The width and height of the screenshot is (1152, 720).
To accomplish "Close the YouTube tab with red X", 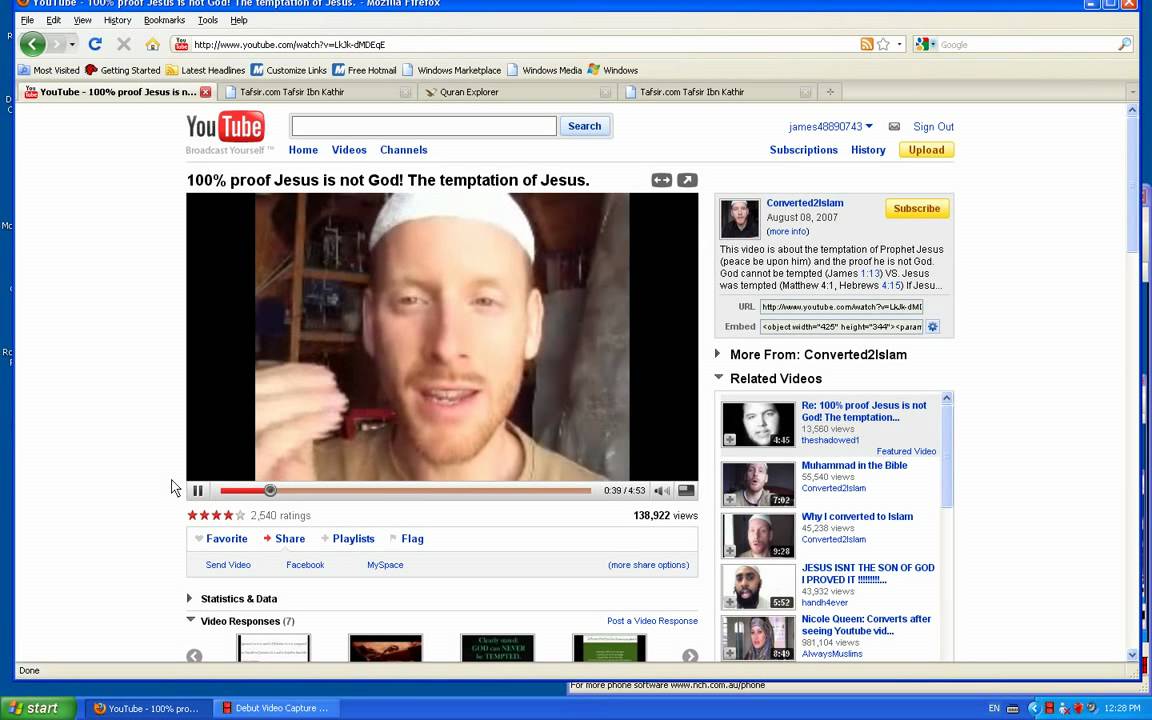I will (x=206, y=92).
